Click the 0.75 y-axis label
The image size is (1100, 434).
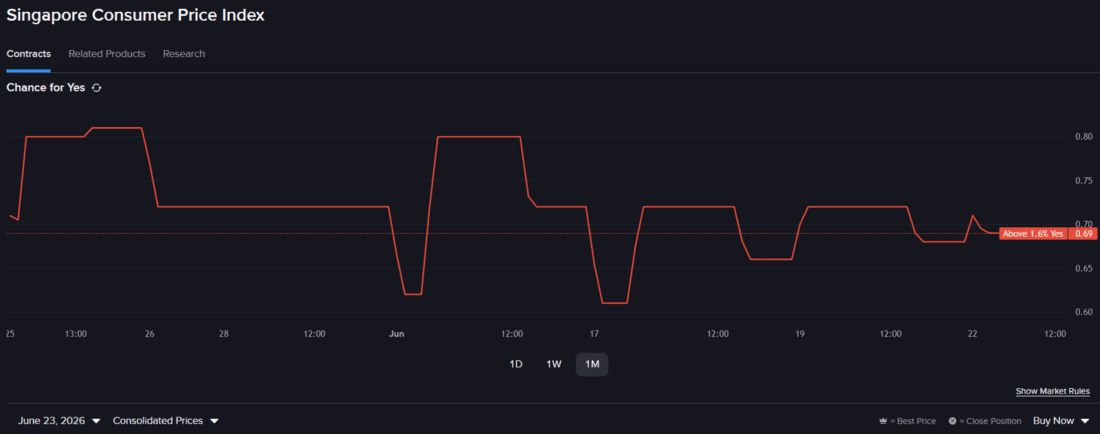tap(1084, 181)
